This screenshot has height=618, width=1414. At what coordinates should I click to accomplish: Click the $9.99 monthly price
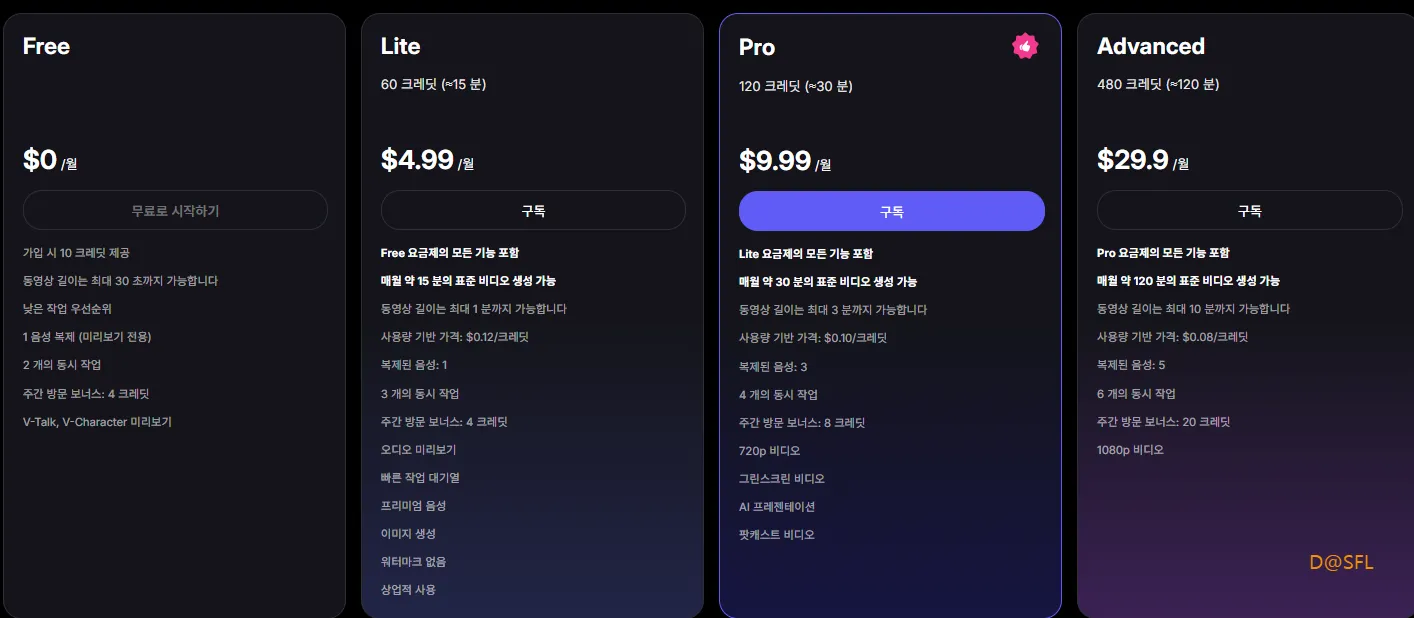click(785, 161)
